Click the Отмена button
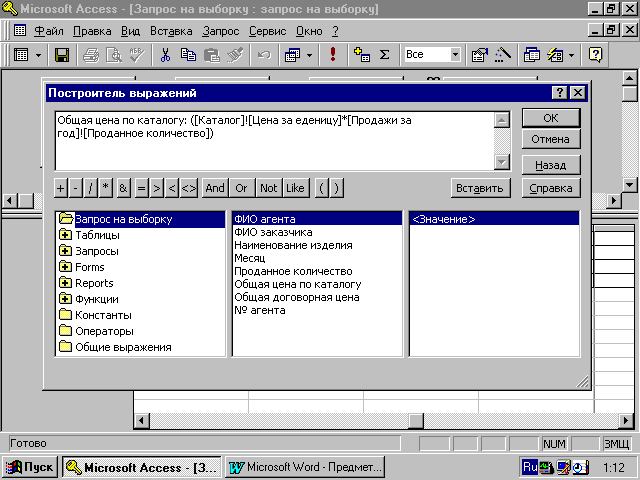 (551, 139)
